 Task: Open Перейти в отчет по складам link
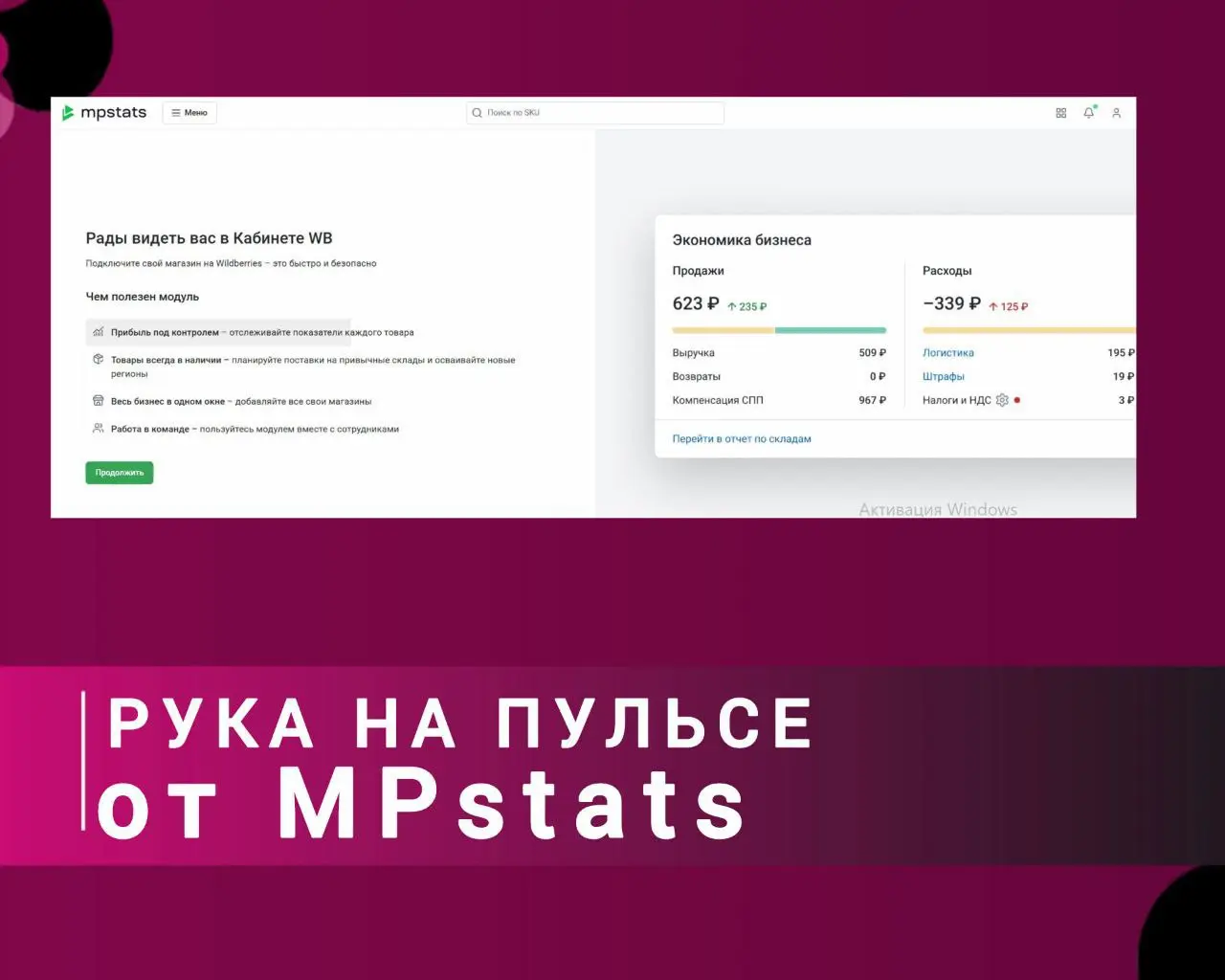(x=742, y=439)
